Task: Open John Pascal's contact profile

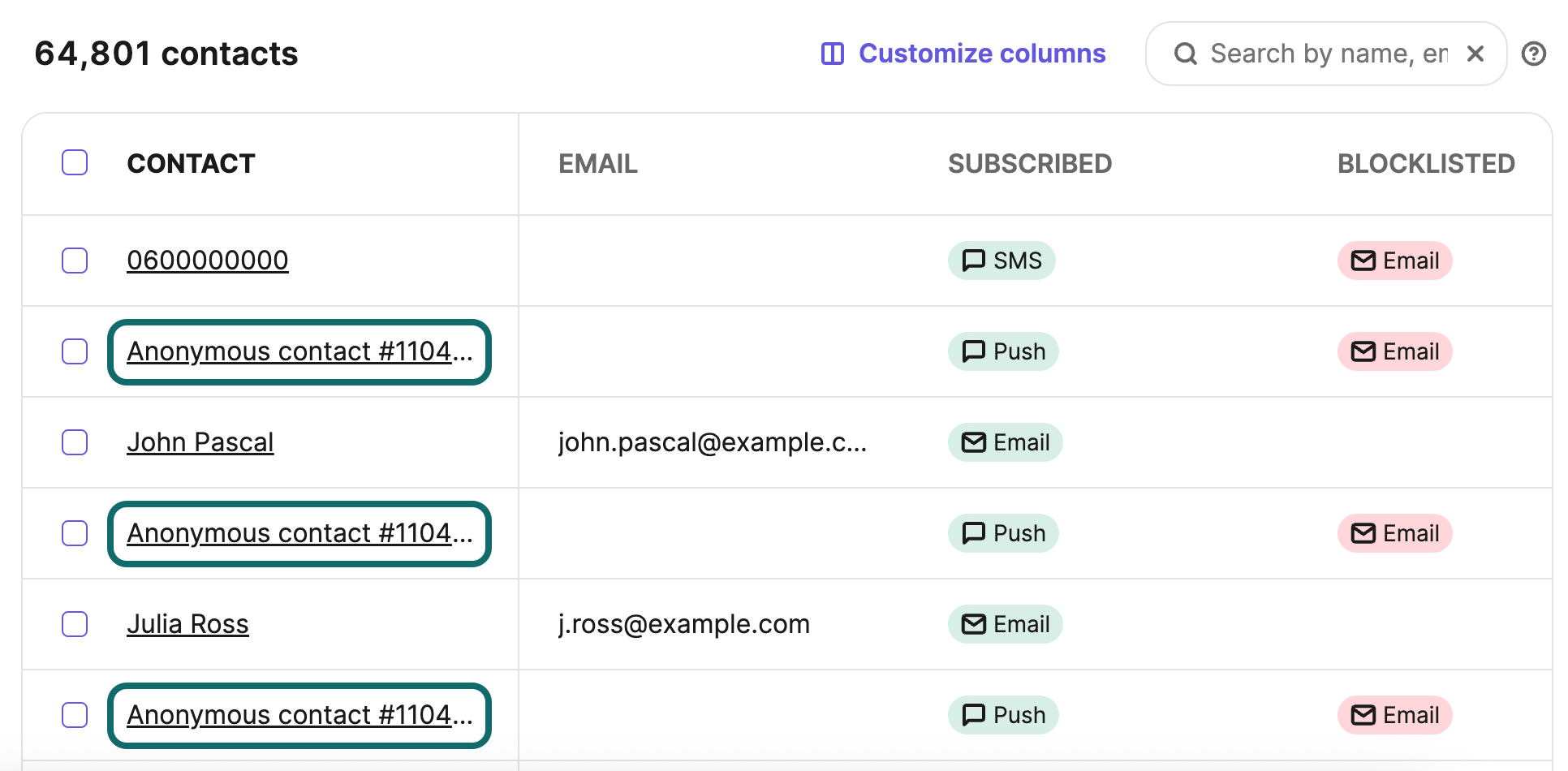Action: pyautogui.click(x=200, y=442)
